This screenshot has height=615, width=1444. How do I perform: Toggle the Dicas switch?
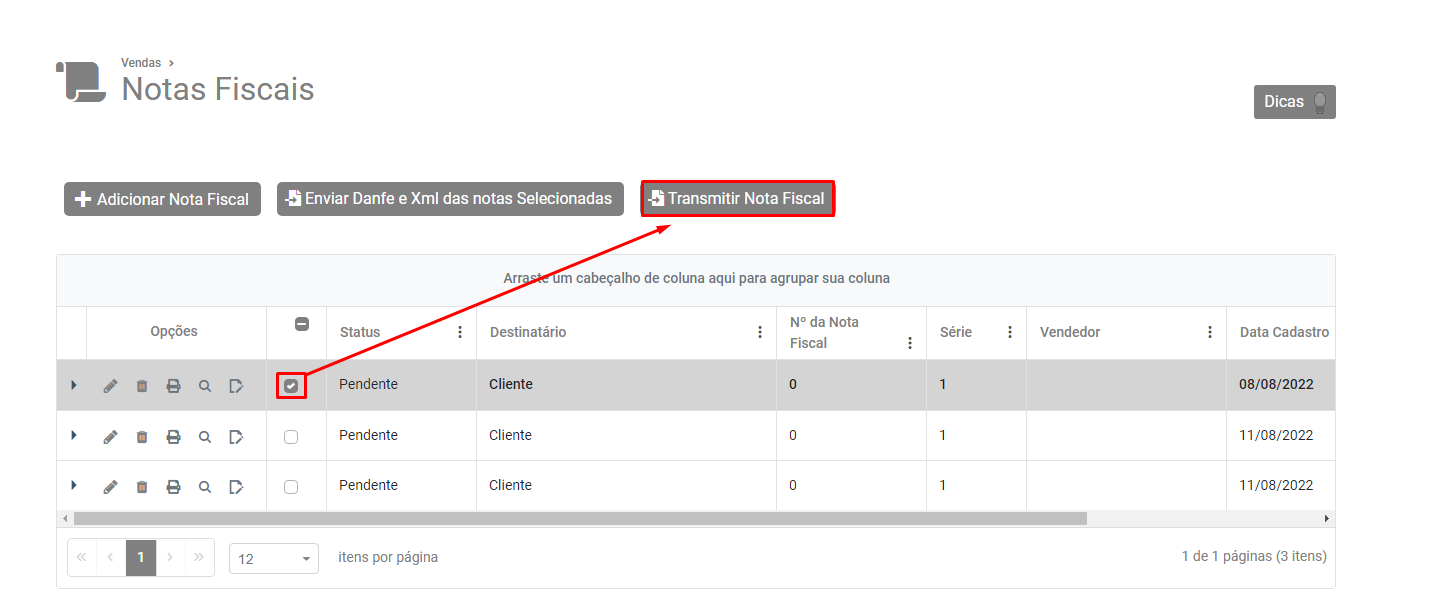[x=1320, y=102]
